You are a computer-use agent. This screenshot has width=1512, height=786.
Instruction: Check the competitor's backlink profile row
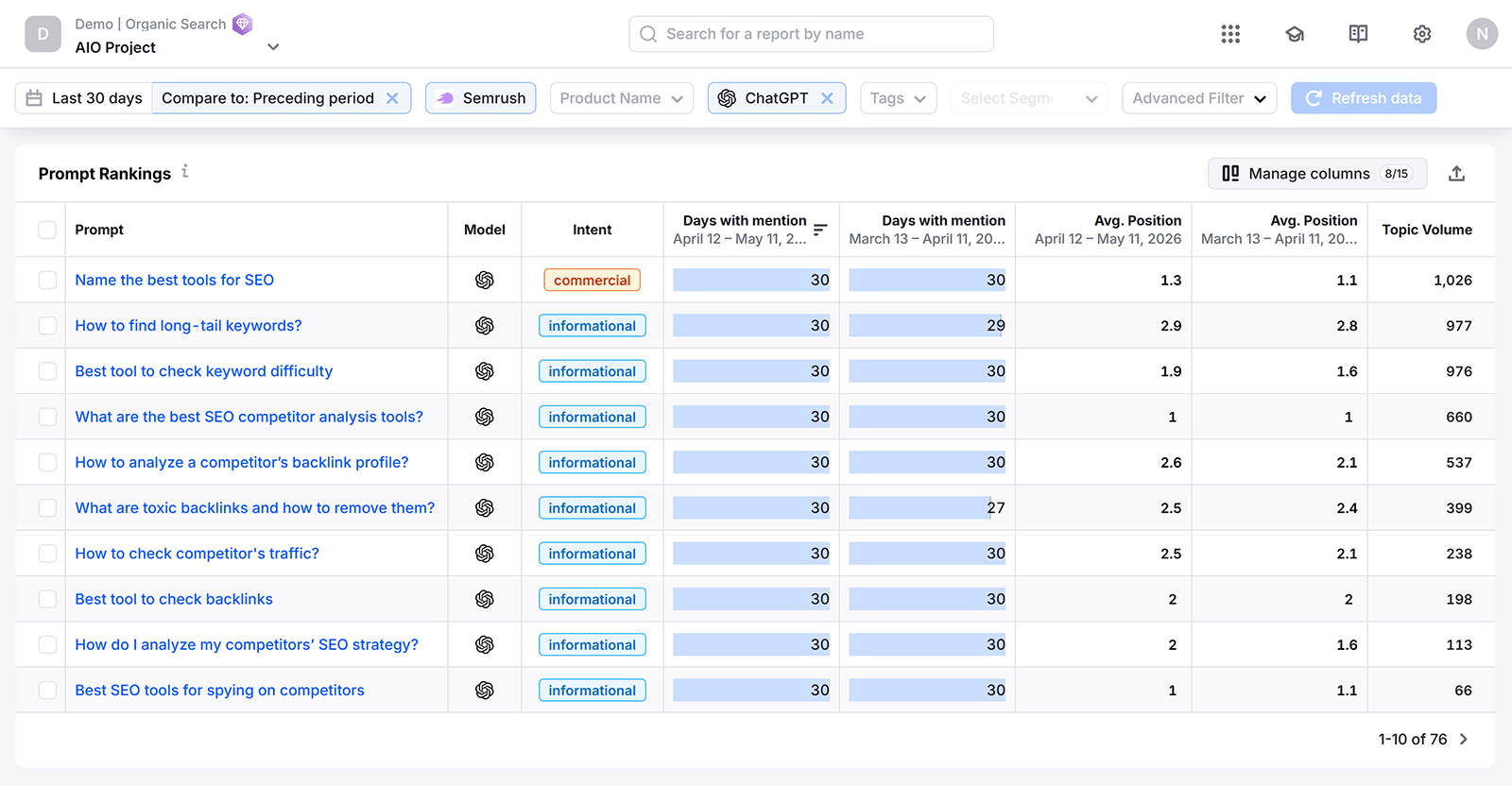tap(47, 462)
